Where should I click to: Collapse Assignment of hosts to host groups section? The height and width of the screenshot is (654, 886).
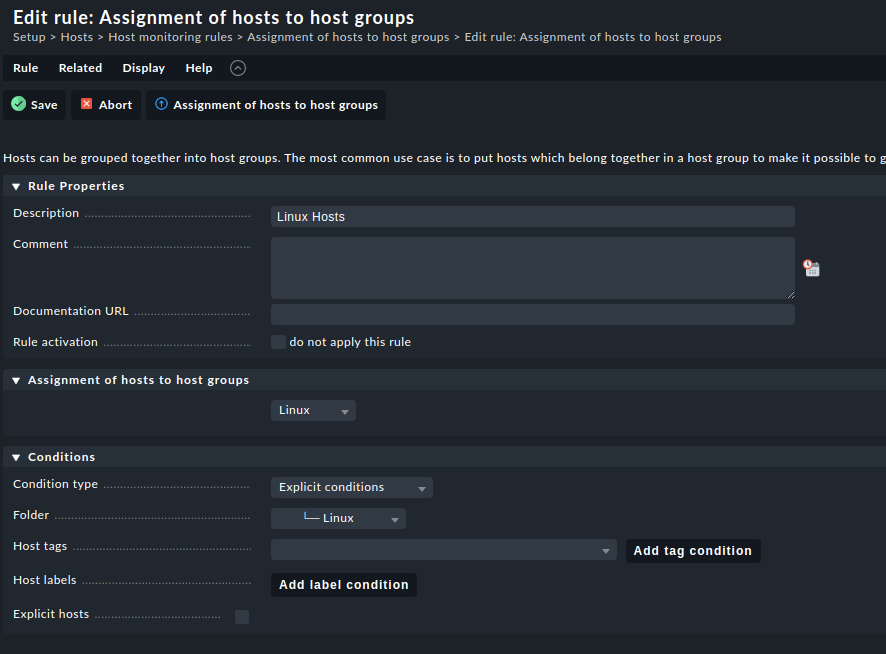pyautogui.click(x=16, y=380)
